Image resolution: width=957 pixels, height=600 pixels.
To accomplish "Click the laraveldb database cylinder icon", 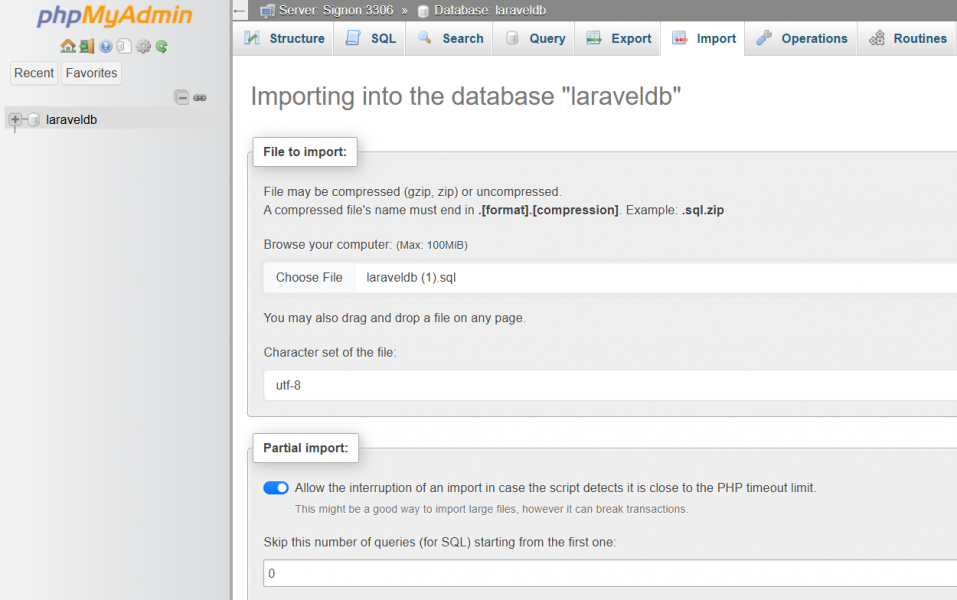I will click(34, 120).
